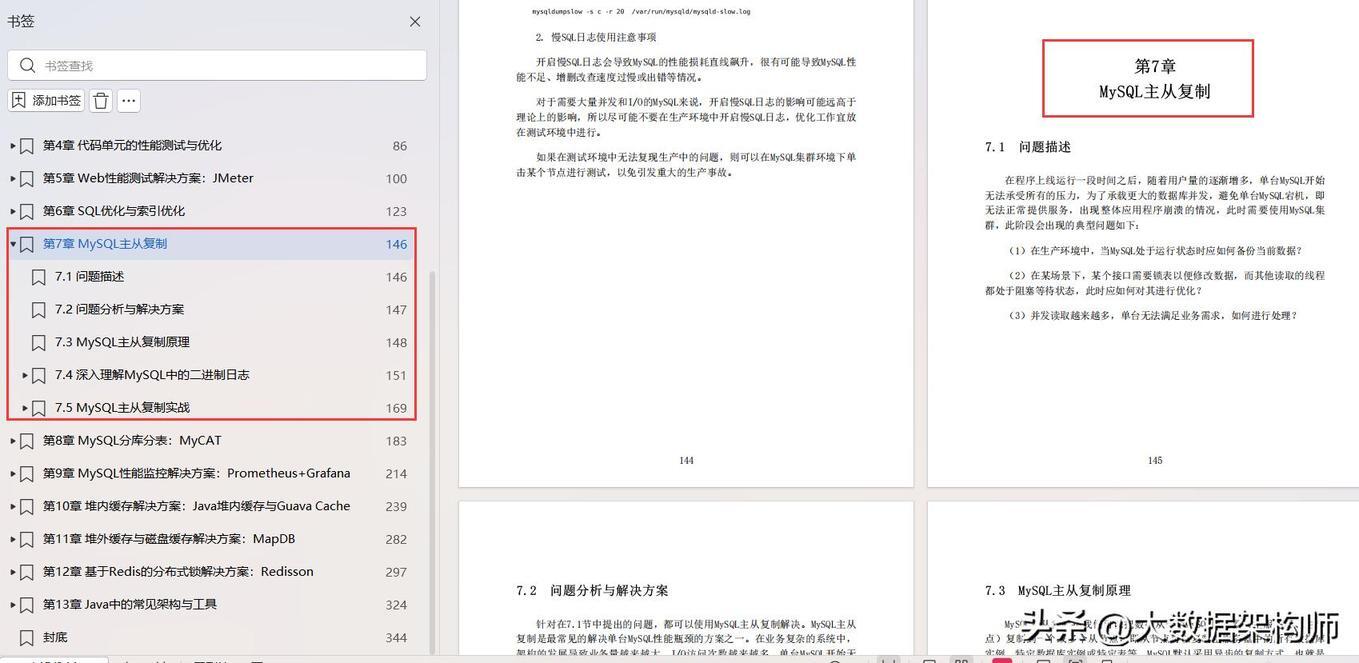The height and width of the screenshot is (663, 1359).
Task: Click bookmark icon beside 第13章
Action: point(27,605)
